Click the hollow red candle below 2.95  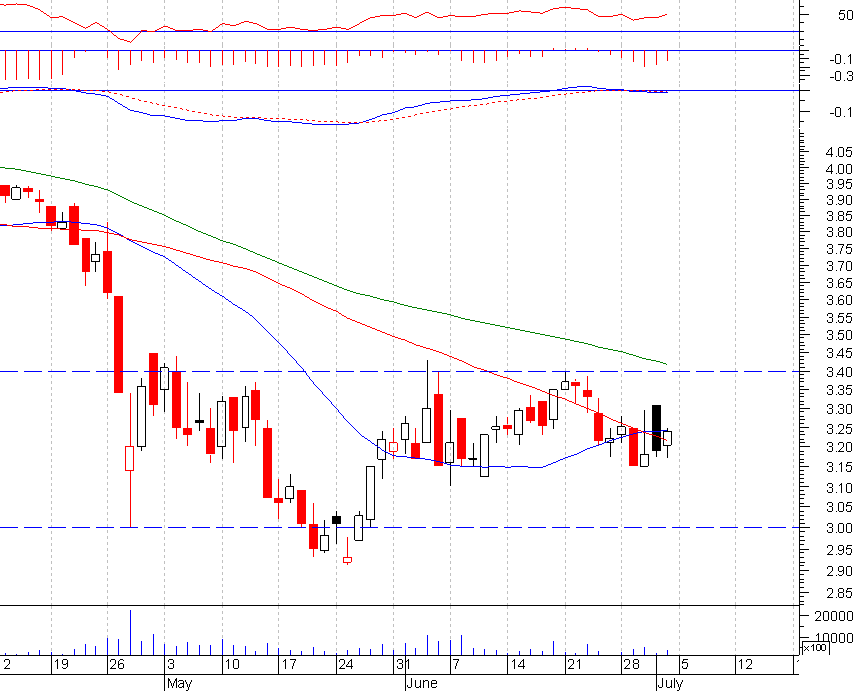pyautogui.click(x=348, y=560)
